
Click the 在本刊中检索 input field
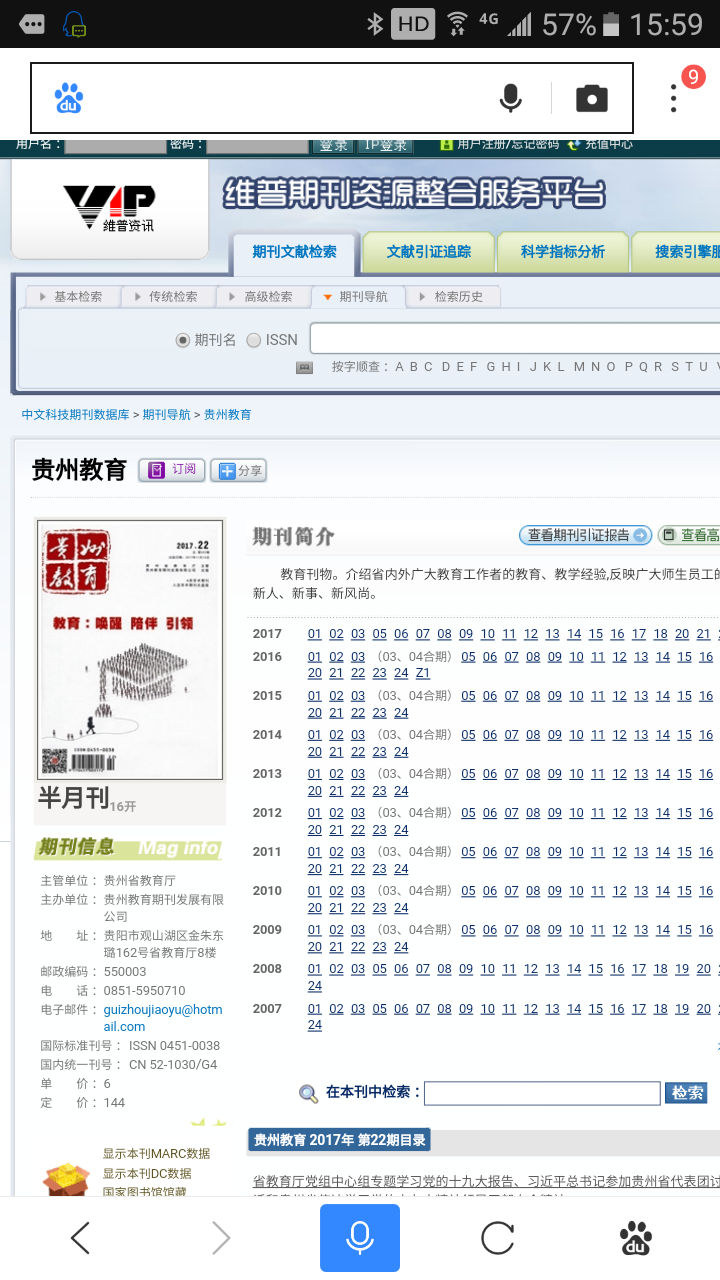542,1093
